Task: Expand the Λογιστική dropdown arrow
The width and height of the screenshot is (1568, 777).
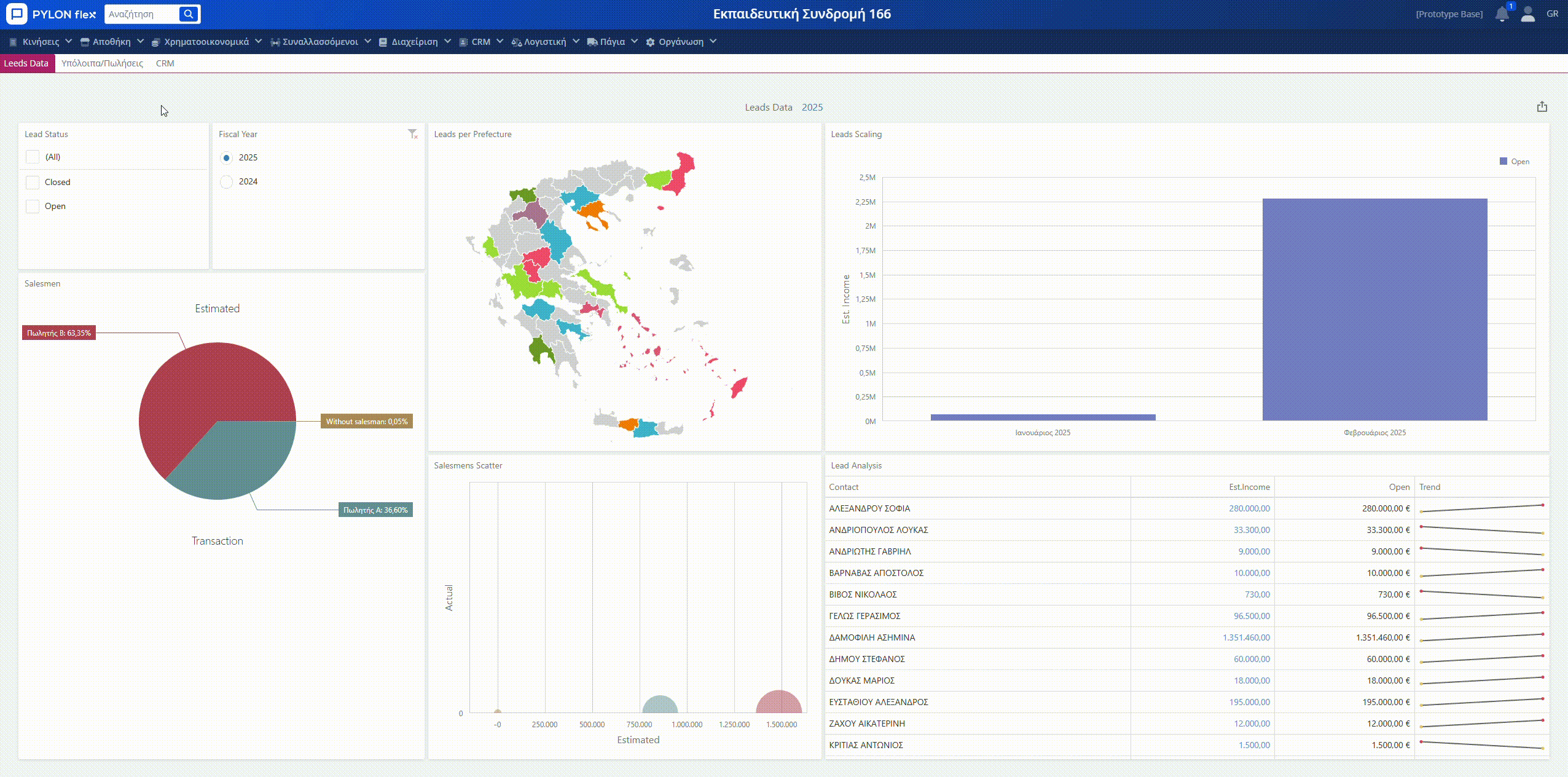Action: click(x=576, y=41)
